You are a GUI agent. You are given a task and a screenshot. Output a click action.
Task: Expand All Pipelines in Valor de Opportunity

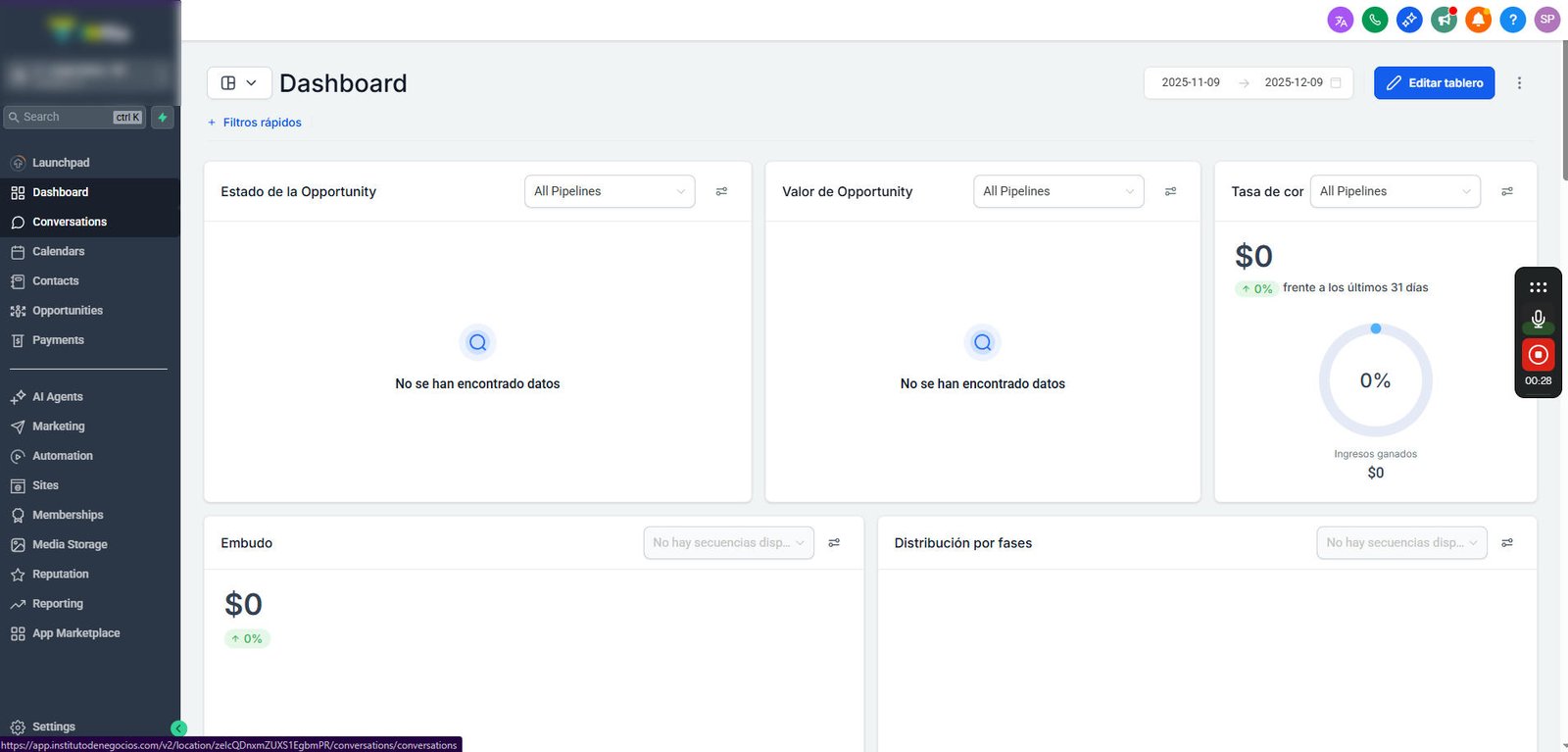(x=1058, y=191)
